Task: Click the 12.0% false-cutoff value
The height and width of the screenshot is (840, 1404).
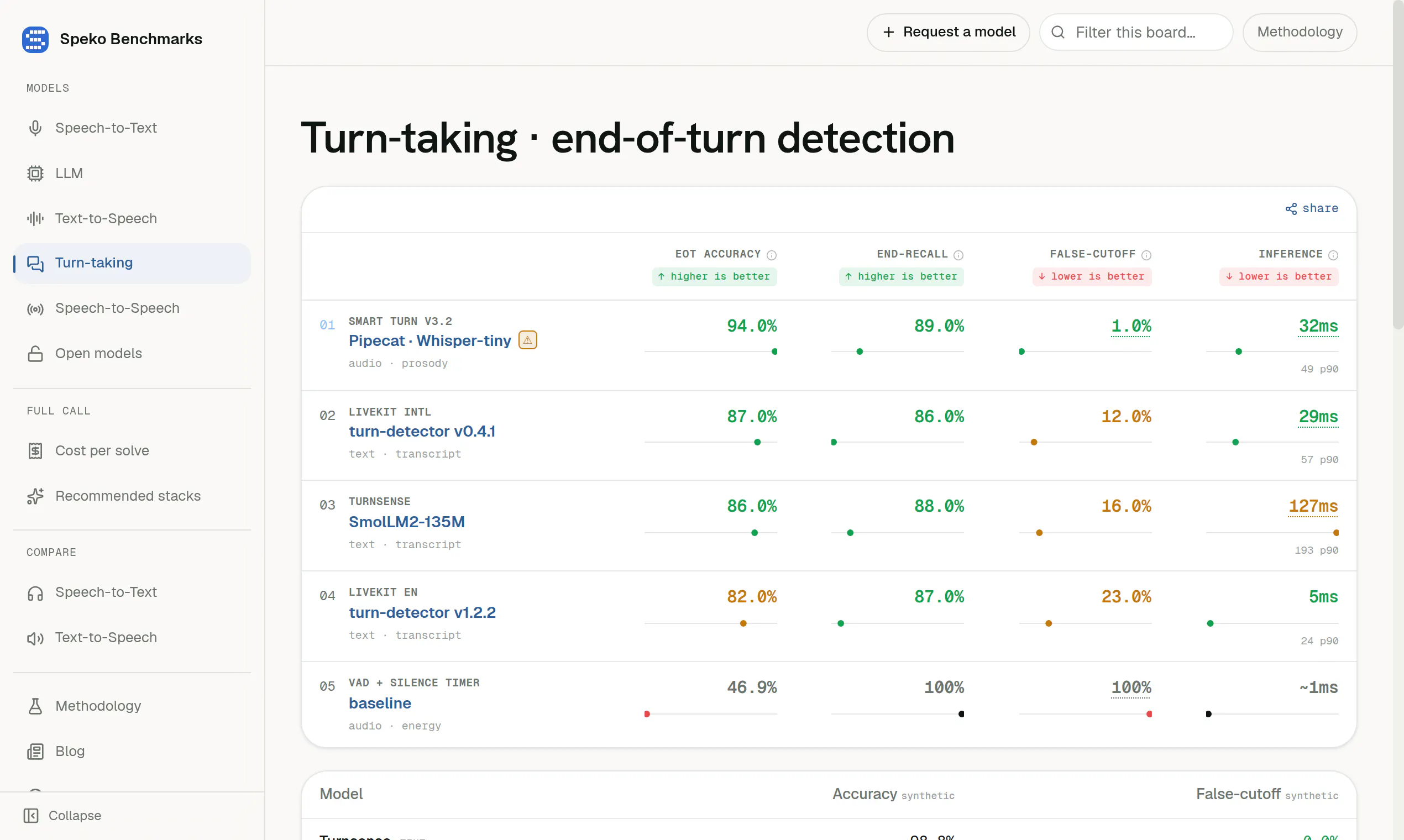Action: [1126, 416]
